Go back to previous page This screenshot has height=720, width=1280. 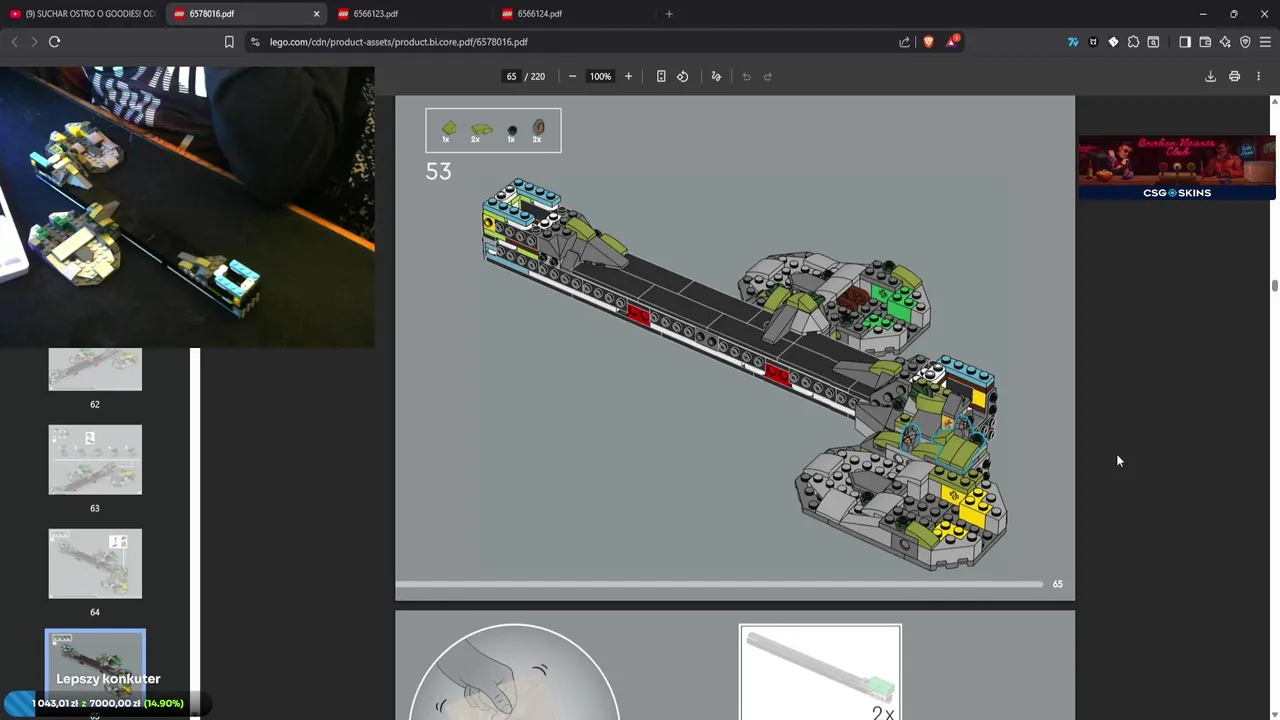(14, 42)
